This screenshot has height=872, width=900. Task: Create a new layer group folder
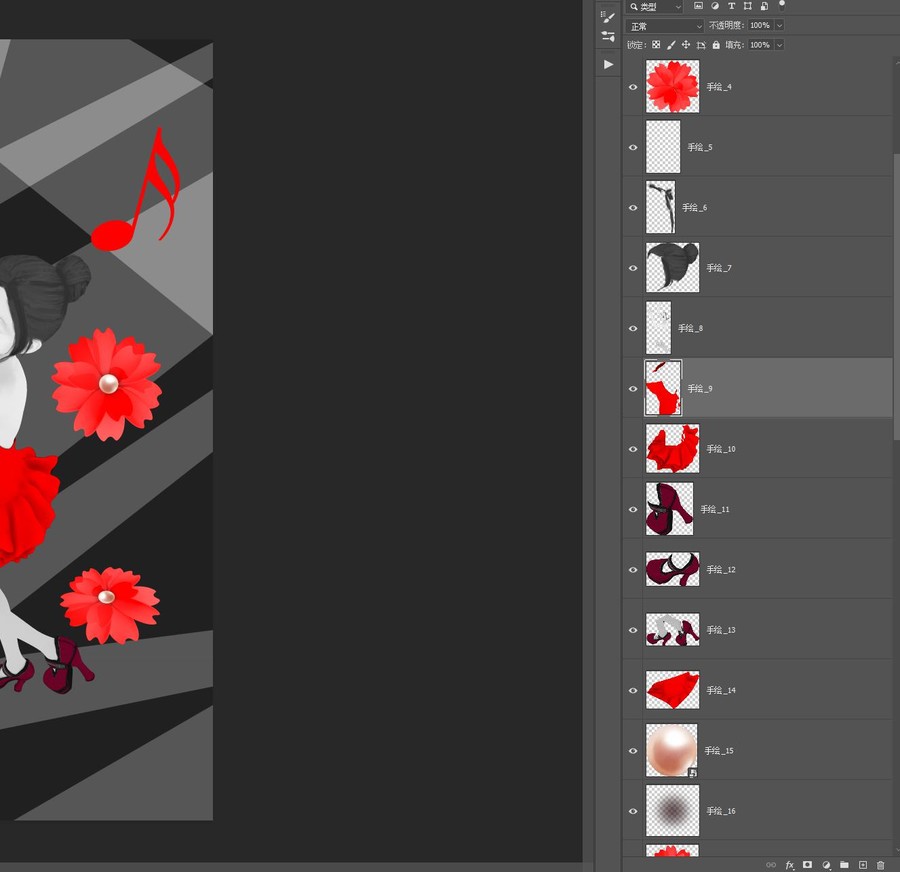(x=844, y=865)
